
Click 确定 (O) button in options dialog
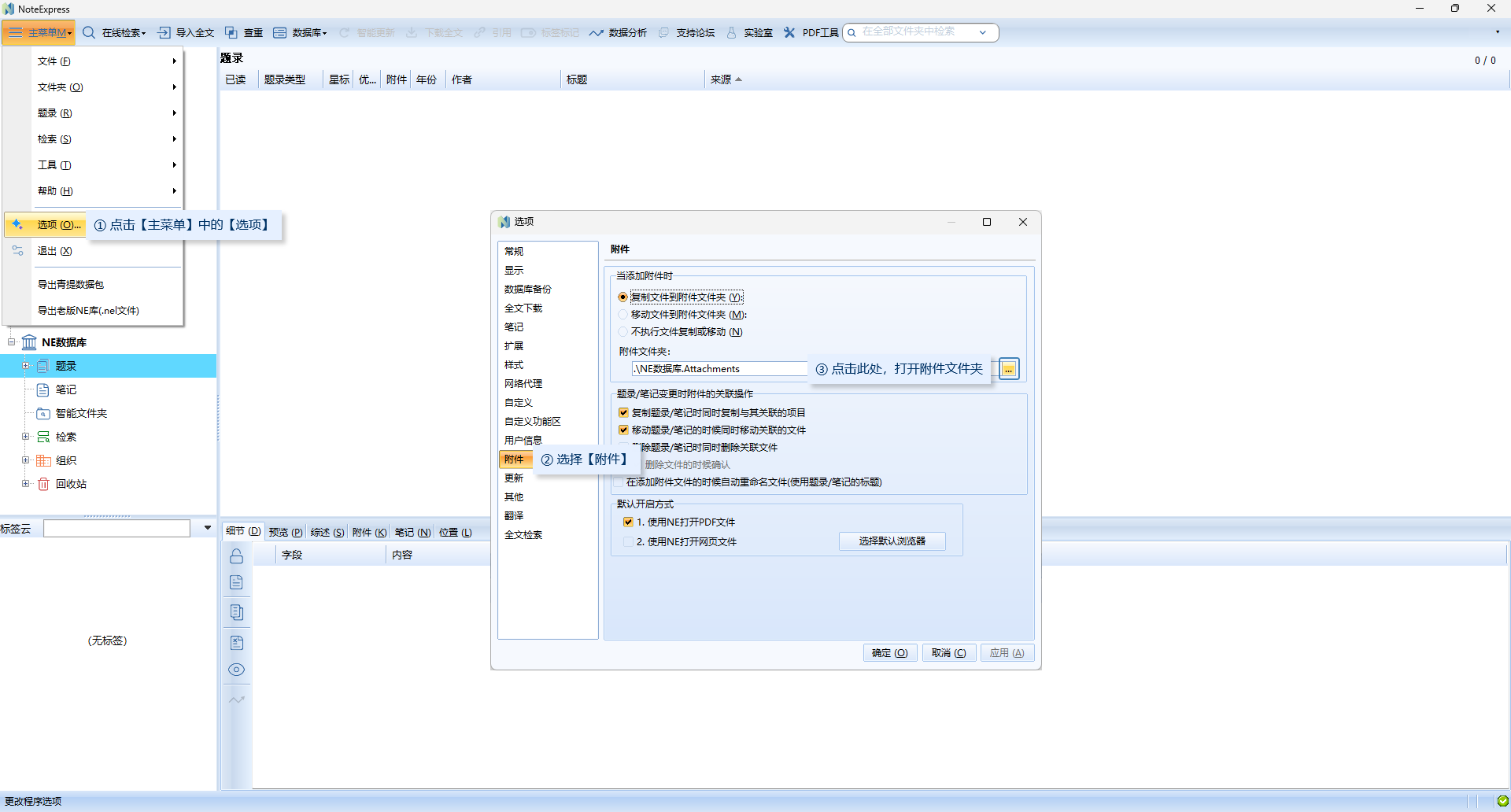(890, 653)
